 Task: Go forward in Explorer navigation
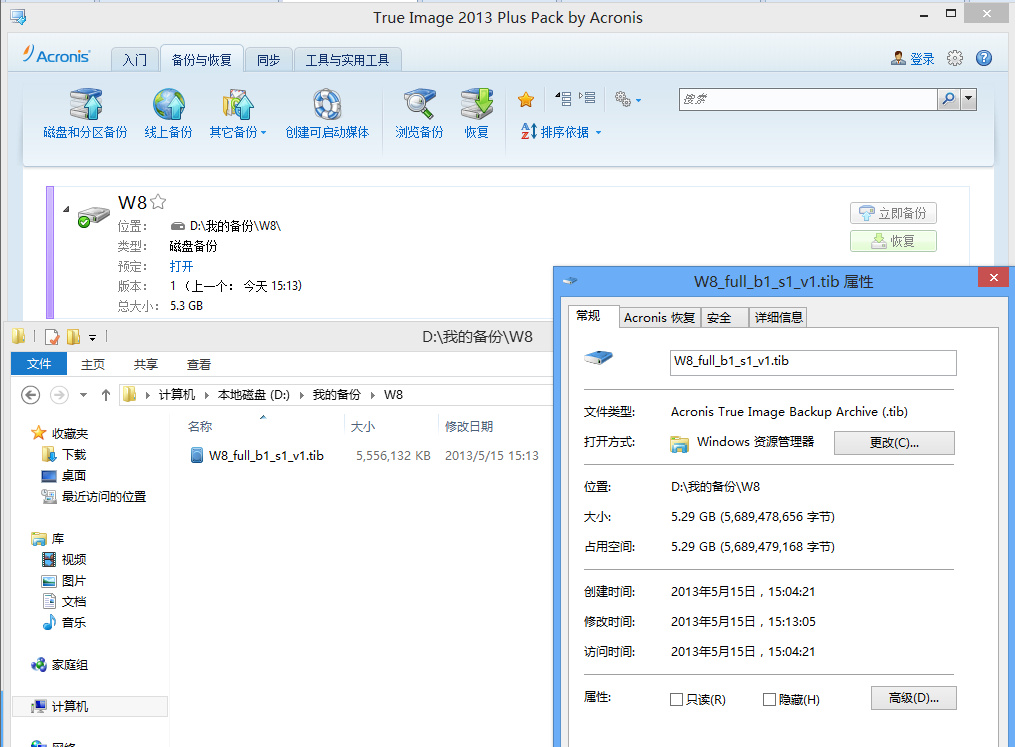pyautogui.click(x=59, y=394)
